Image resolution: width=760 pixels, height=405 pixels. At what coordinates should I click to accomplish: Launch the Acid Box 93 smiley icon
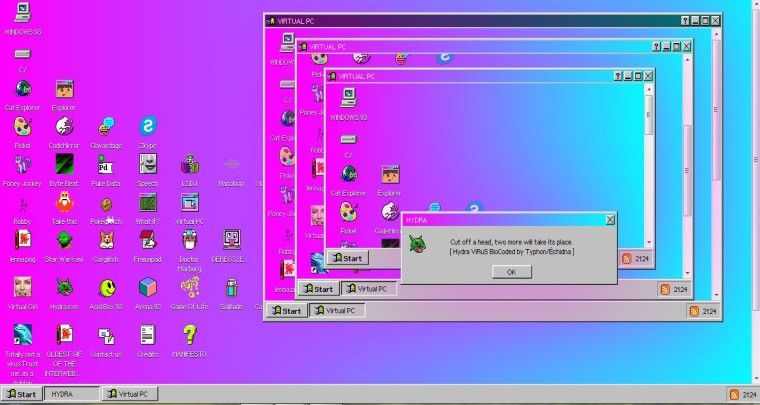106,288
